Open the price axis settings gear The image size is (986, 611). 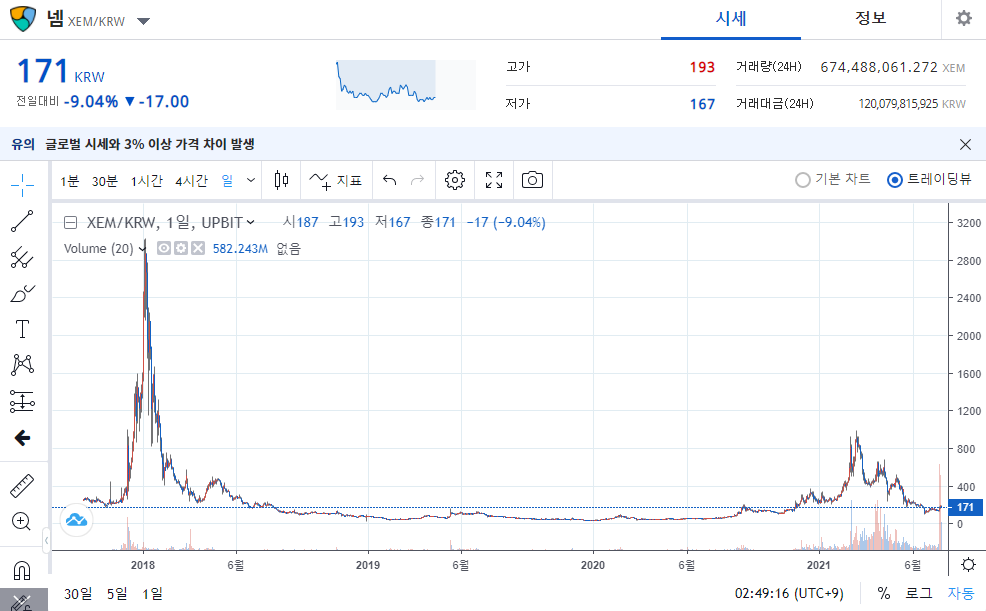click(x=968, y=564)
